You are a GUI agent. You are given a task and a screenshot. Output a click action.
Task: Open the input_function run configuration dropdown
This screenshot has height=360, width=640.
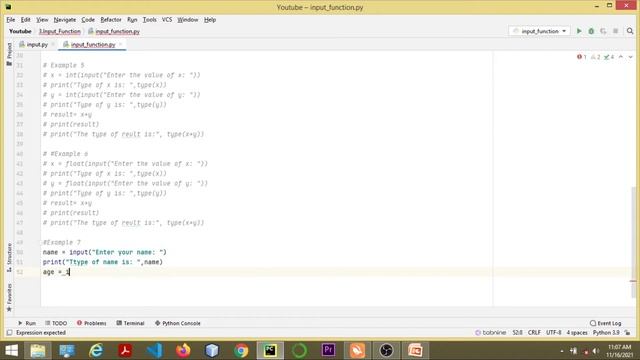click(x=540, y=31)
